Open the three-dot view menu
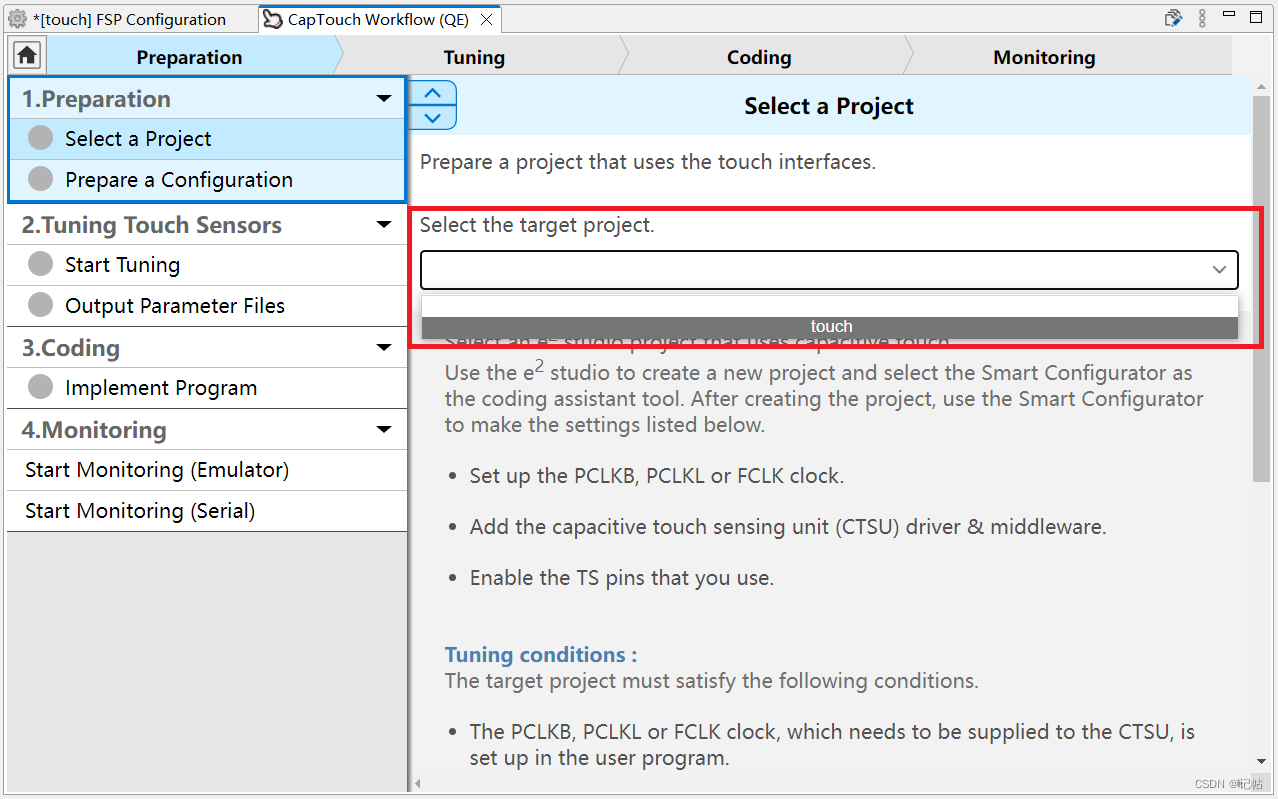This screenshot has height=799, width=1278. tap(1202, 18)
